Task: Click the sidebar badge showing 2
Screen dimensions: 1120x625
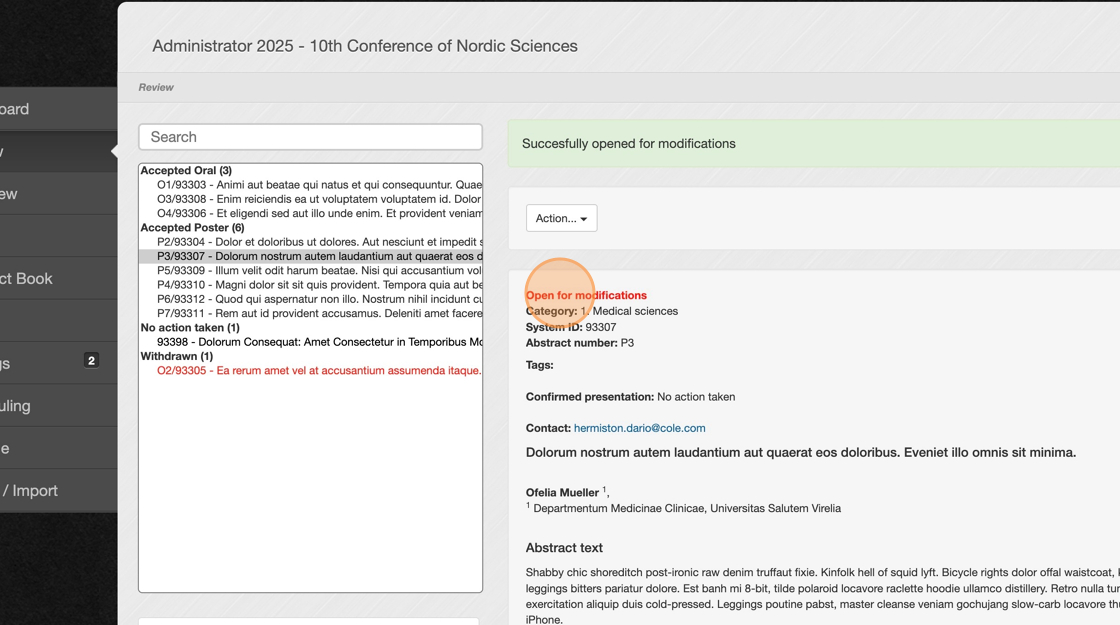Action: (91, 360)
